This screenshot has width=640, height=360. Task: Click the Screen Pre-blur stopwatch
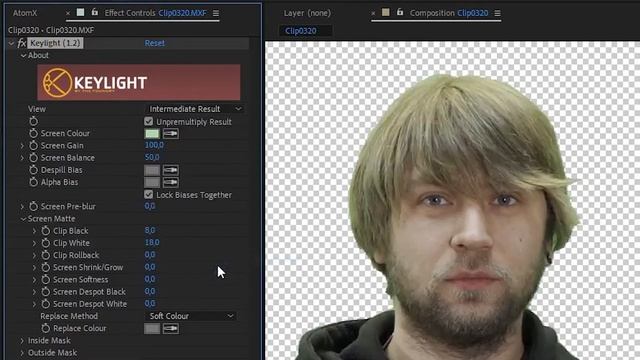tap(33, 207)
